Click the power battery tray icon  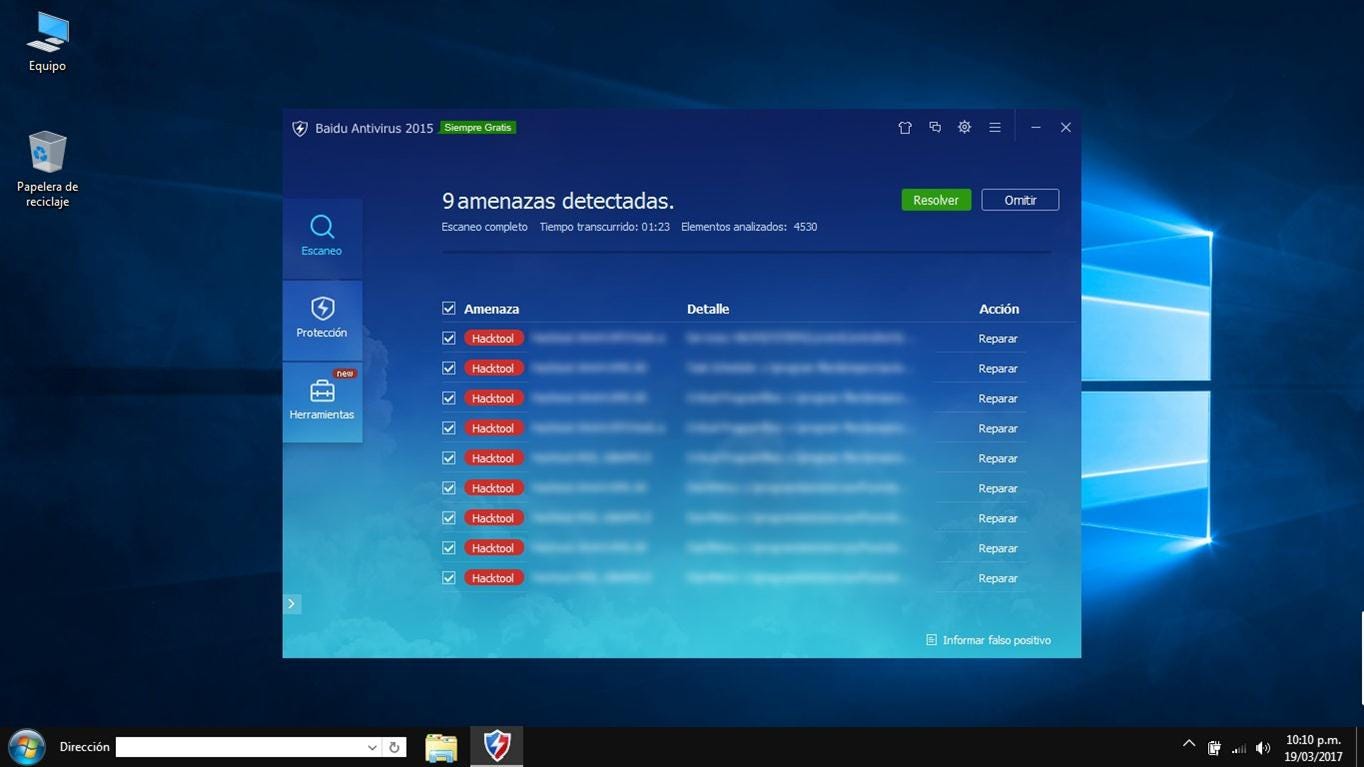click(1213, 748)
